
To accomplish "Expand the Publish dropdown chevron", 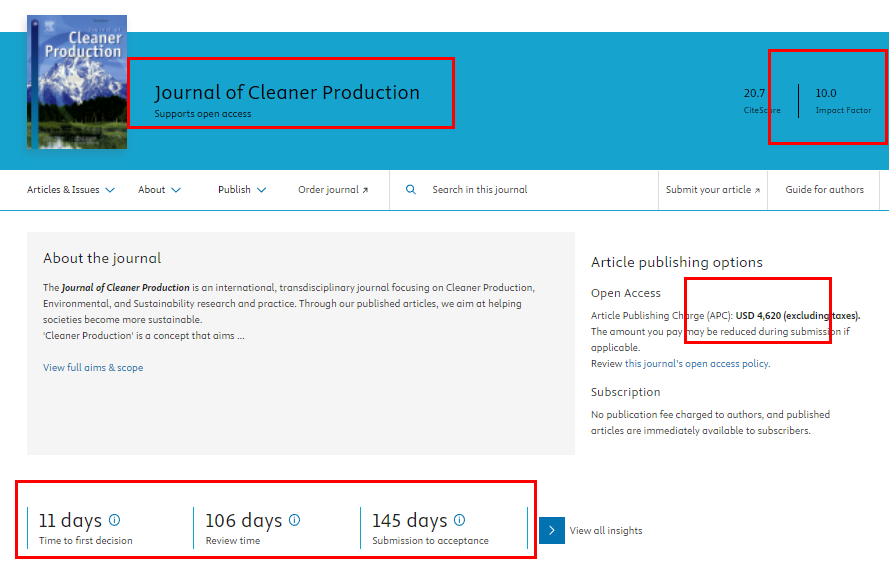I will coord(261,190).
